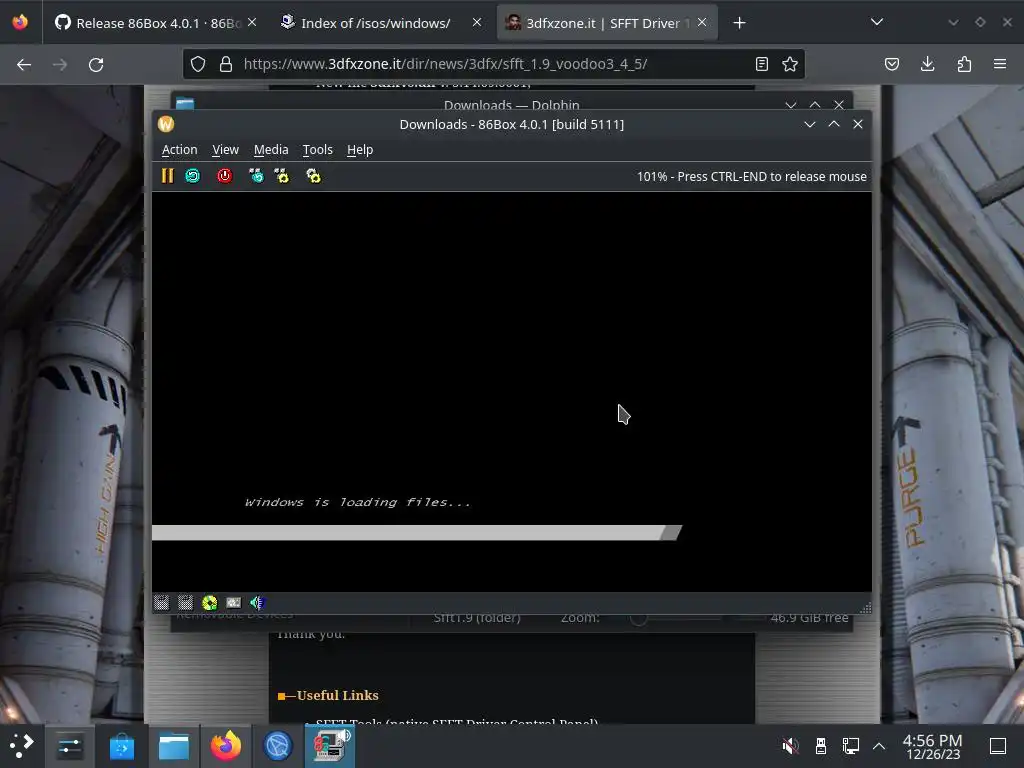Open System Settings from the taskbar
The width and height of the screenshot is (1024, 768).
tap(69, 746)
